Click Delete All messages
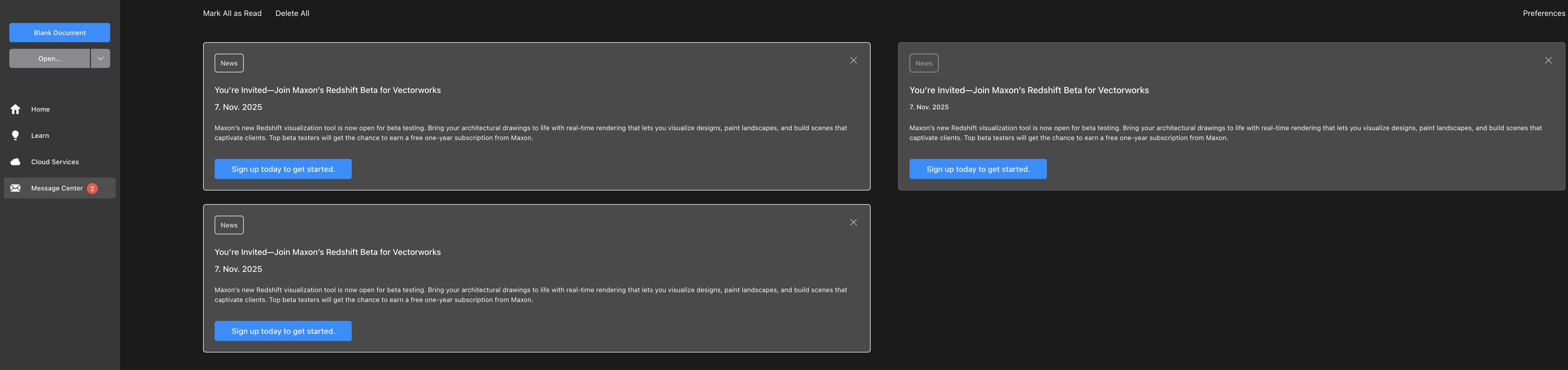1568x370 pixels. click(x=292, y=13)
